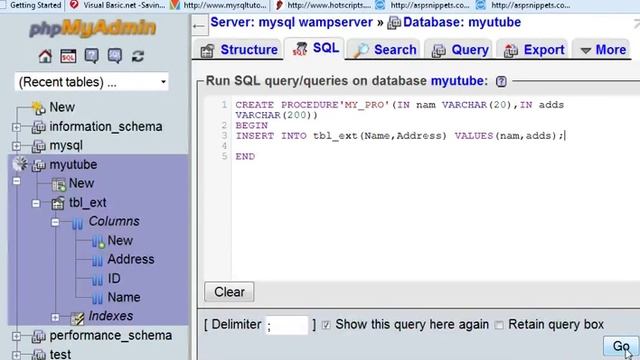Viewport: 640px width, 360px height.
Task: Click the ID column icon
Action: coord(97,279)
